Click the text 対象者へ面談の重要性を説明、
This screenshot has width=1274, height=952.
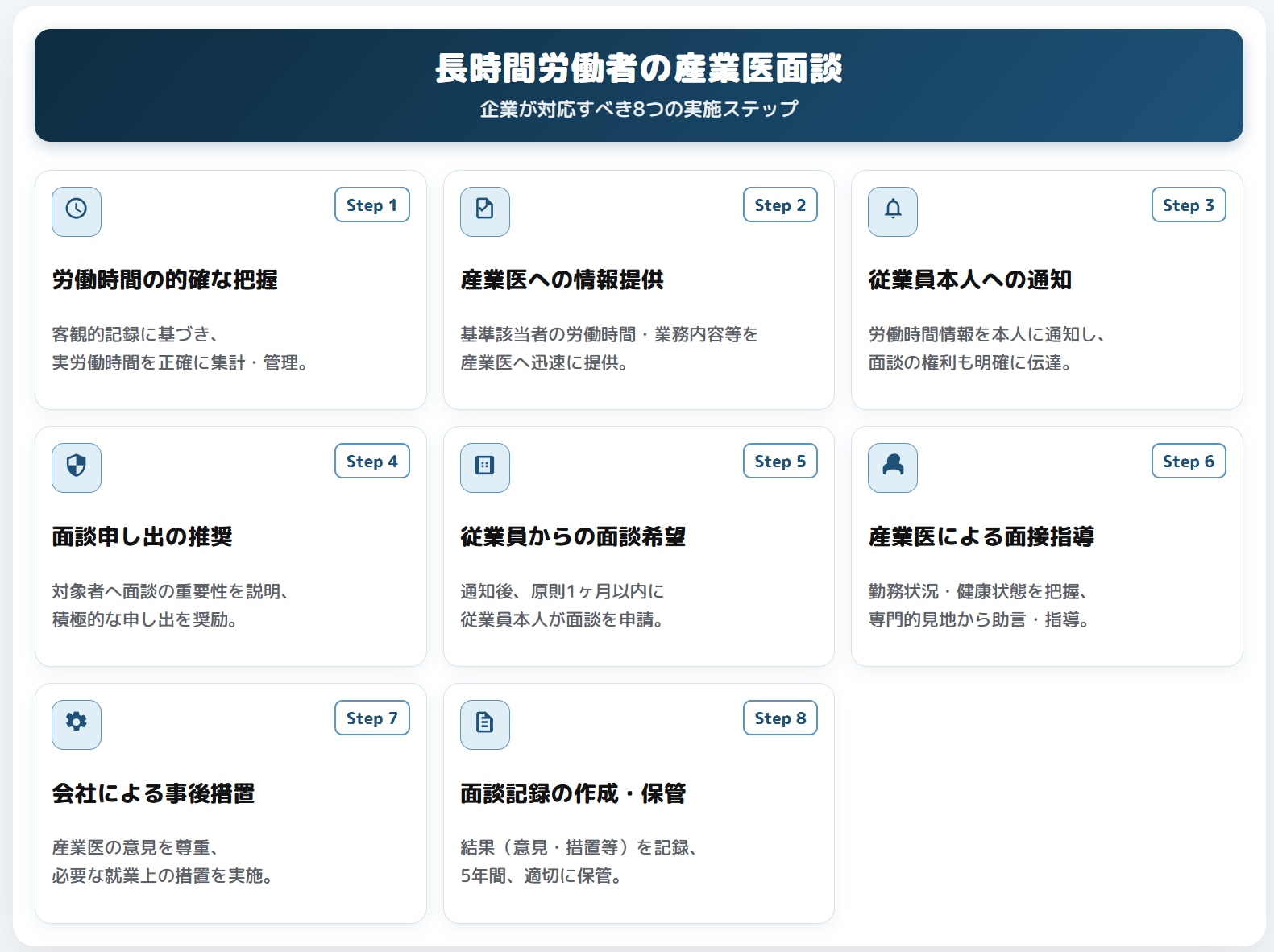171,591
